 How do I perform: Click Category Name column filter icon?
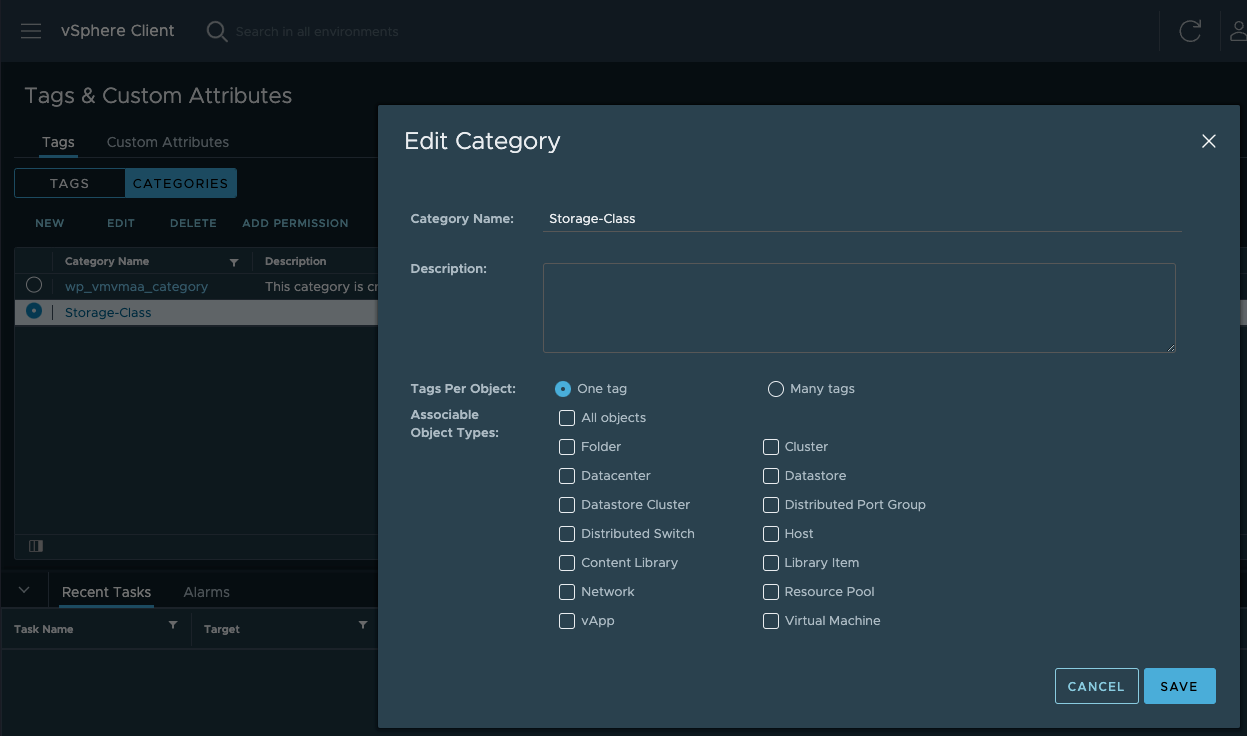(x=234, y=262)
